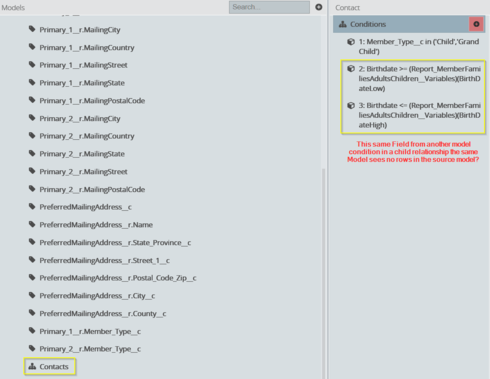Screen dimensions: 490x379
Task: Click the tag icon beside PreferredMailingAddress__r.City__c
Action: (32, 295)
